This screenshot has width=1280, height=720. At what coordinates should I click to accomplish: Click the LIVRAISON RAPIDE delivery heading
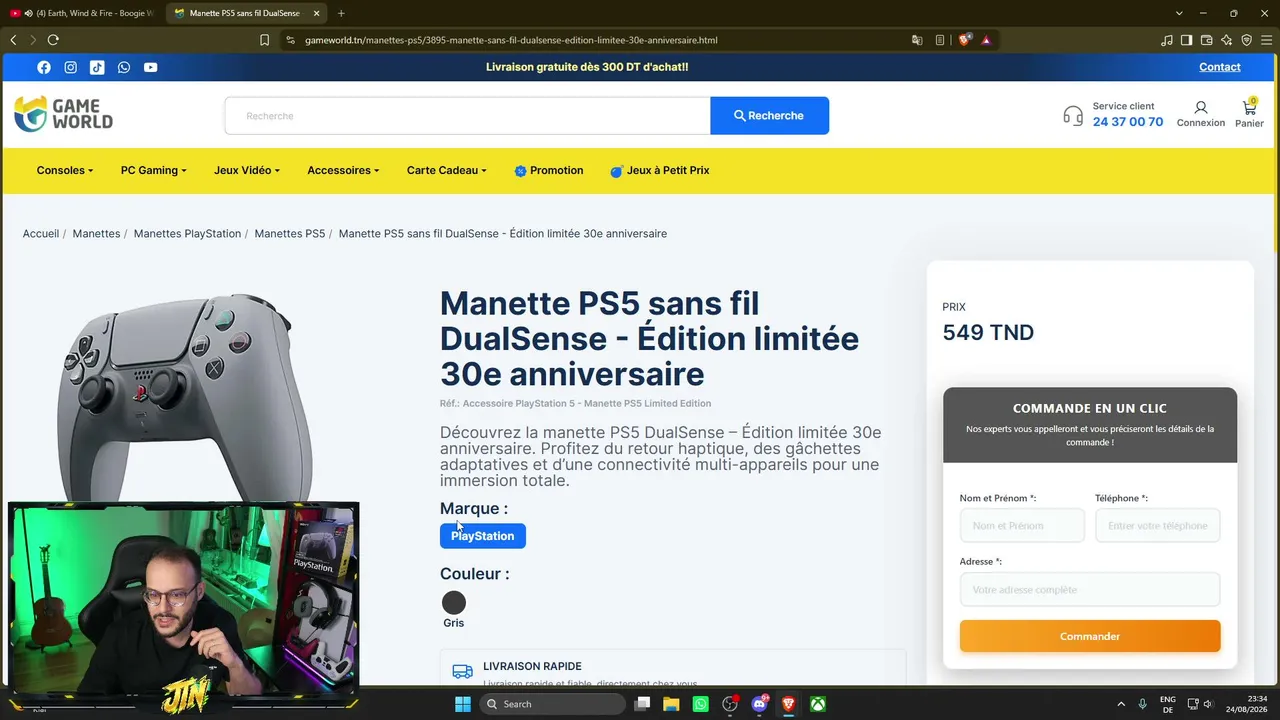click(532, 666)
